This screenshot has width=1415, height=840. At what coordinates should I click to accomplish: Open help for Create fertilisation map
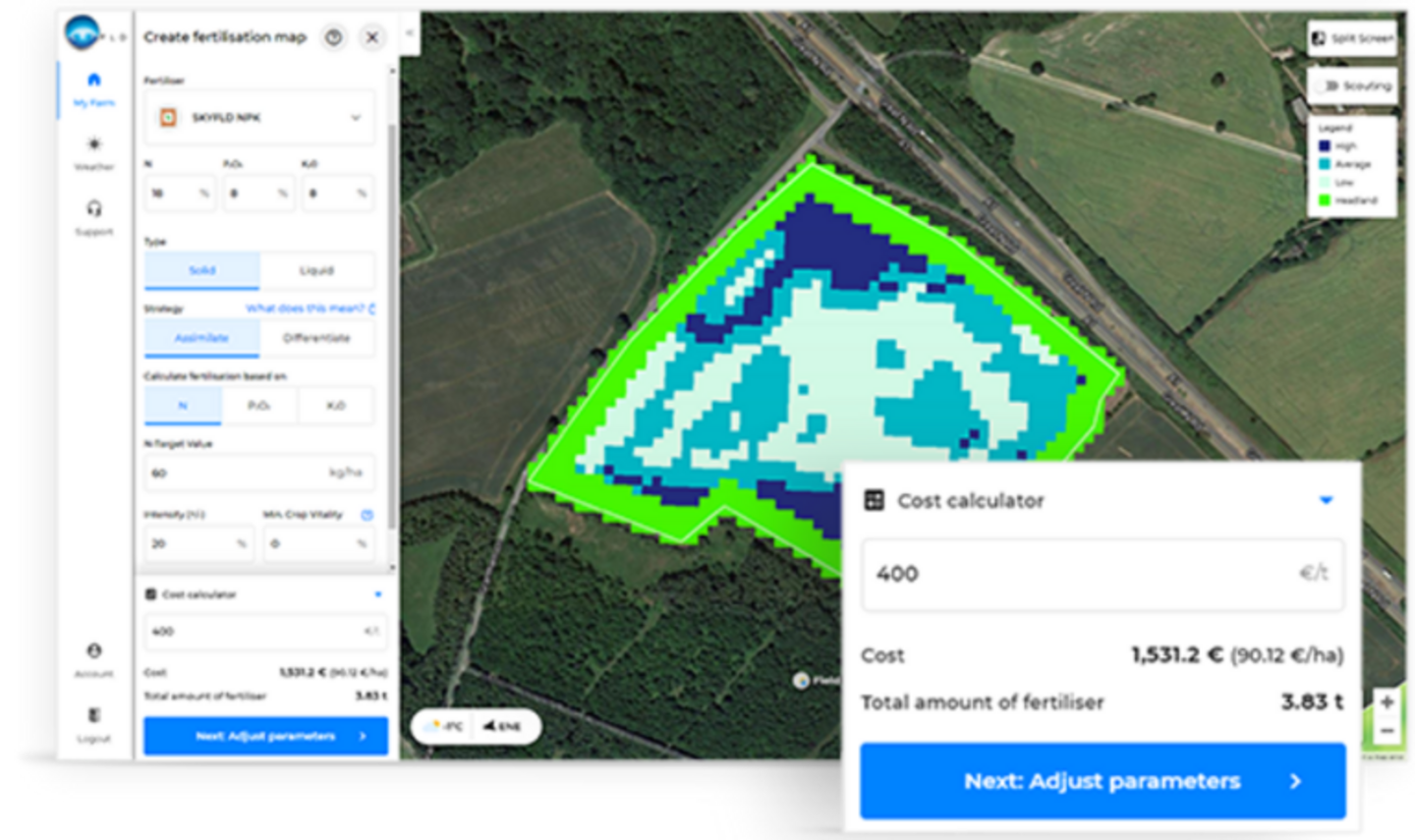click(334, 37)
